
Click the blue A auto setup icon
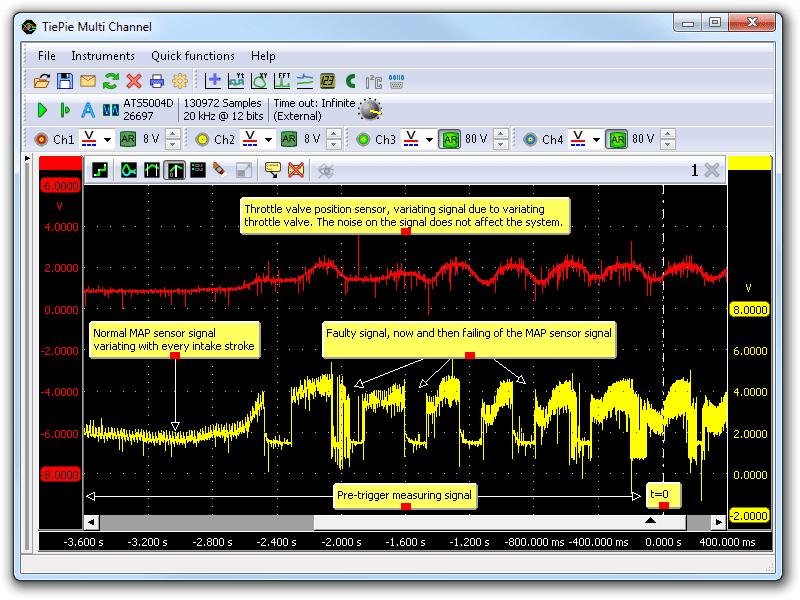[x=88, y=110]
